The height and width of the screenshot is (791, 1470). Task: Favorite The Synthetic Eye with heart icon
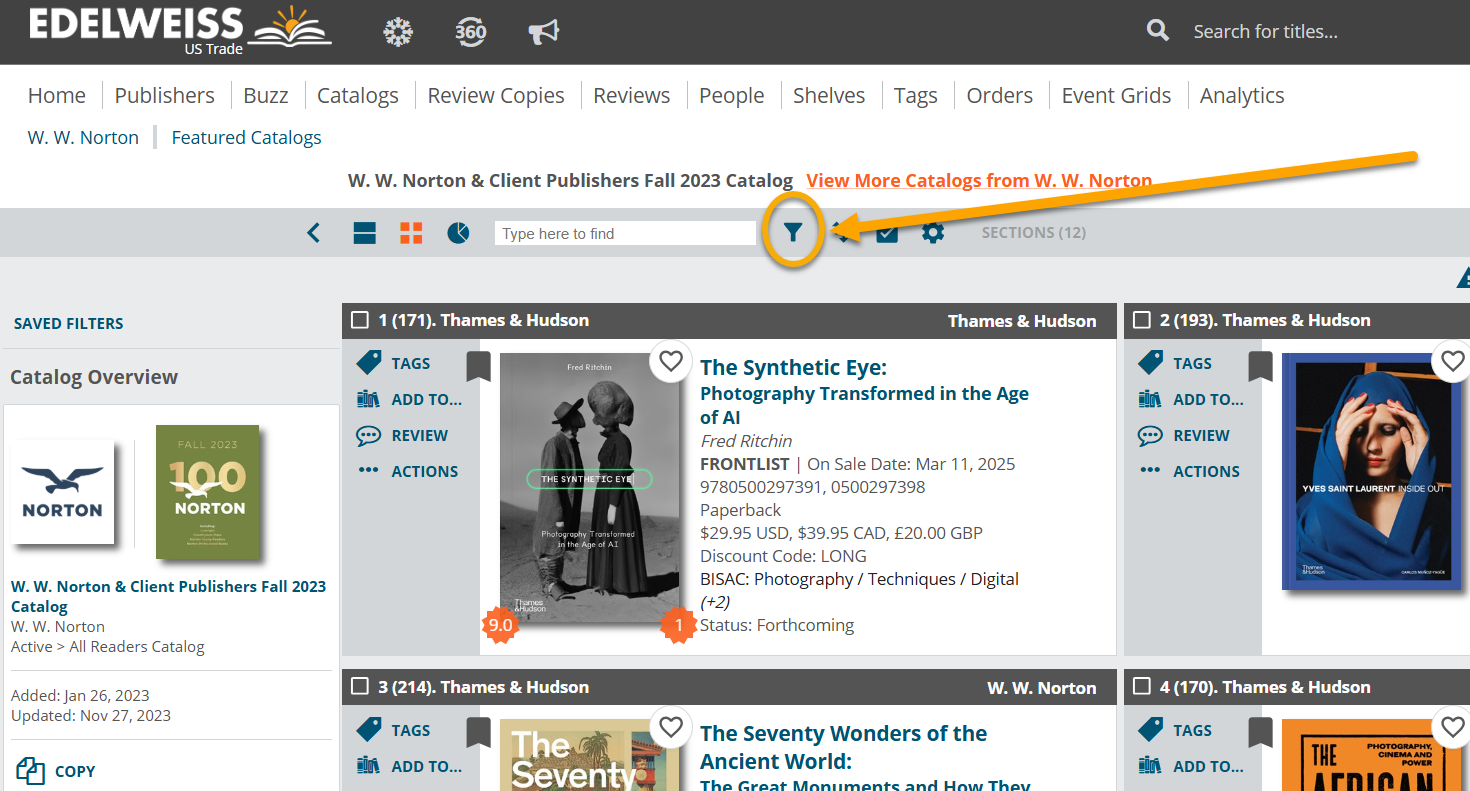[x=671, y=361]
